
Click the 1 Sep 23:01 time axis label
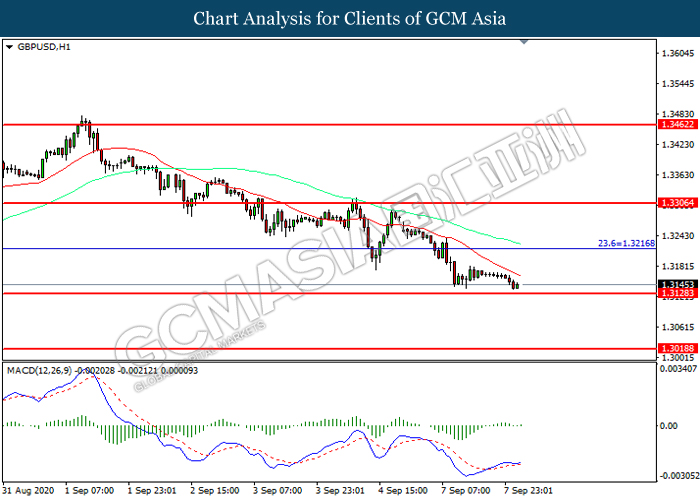pos(152,491)
